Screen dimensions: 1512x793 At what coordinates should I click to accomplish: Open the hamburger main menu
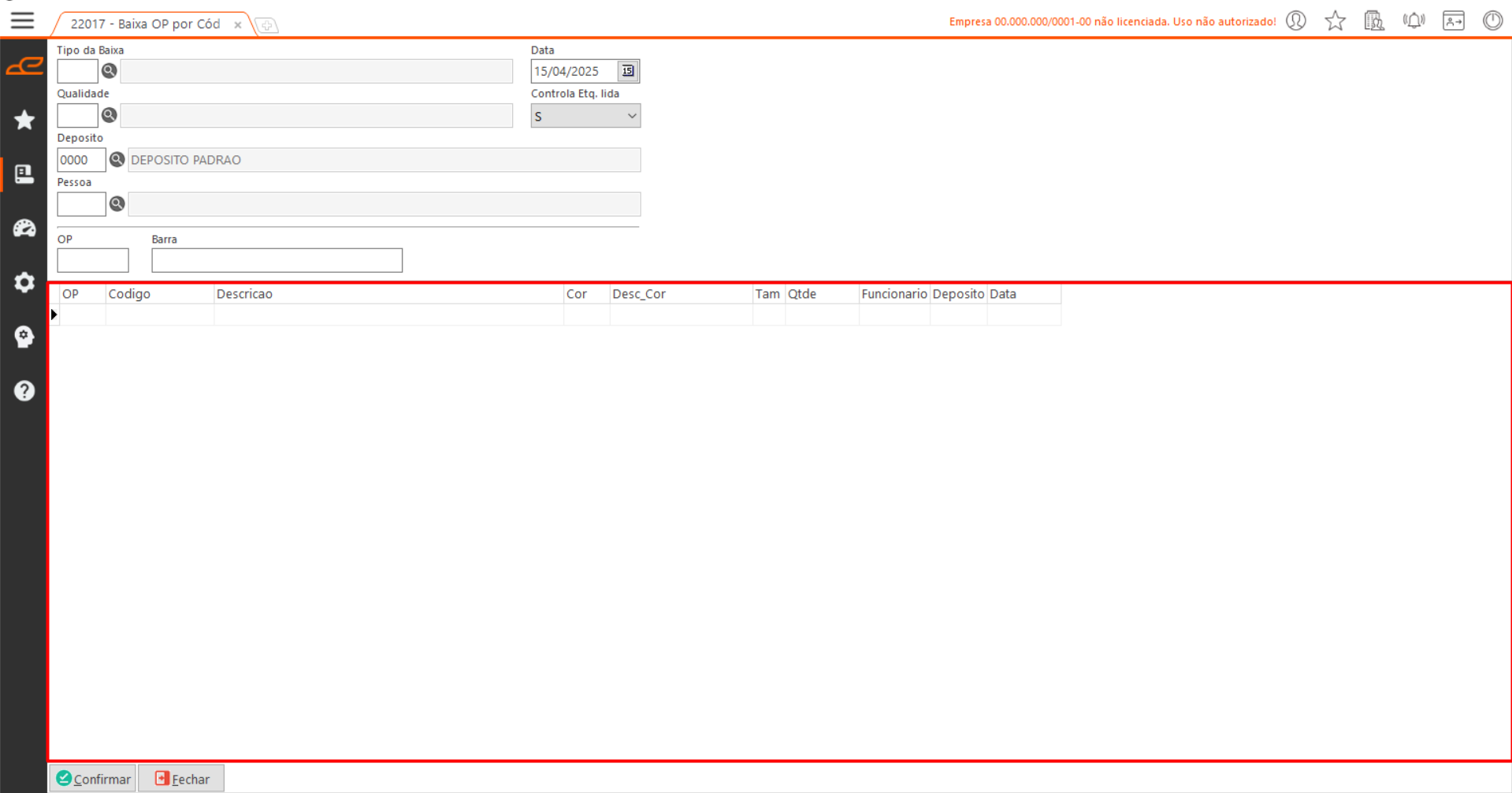coord(22,20)
